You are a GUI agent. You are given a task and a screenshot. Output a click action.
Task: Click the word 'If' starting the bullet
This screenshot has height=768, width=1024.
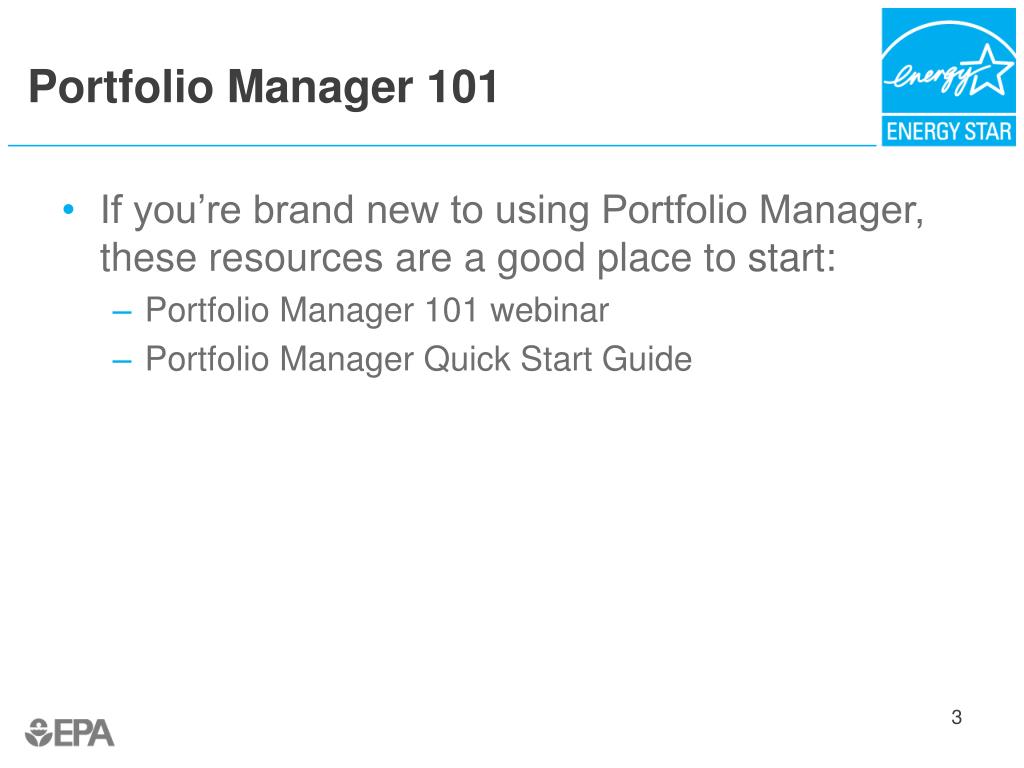click(x=110, y=212)
